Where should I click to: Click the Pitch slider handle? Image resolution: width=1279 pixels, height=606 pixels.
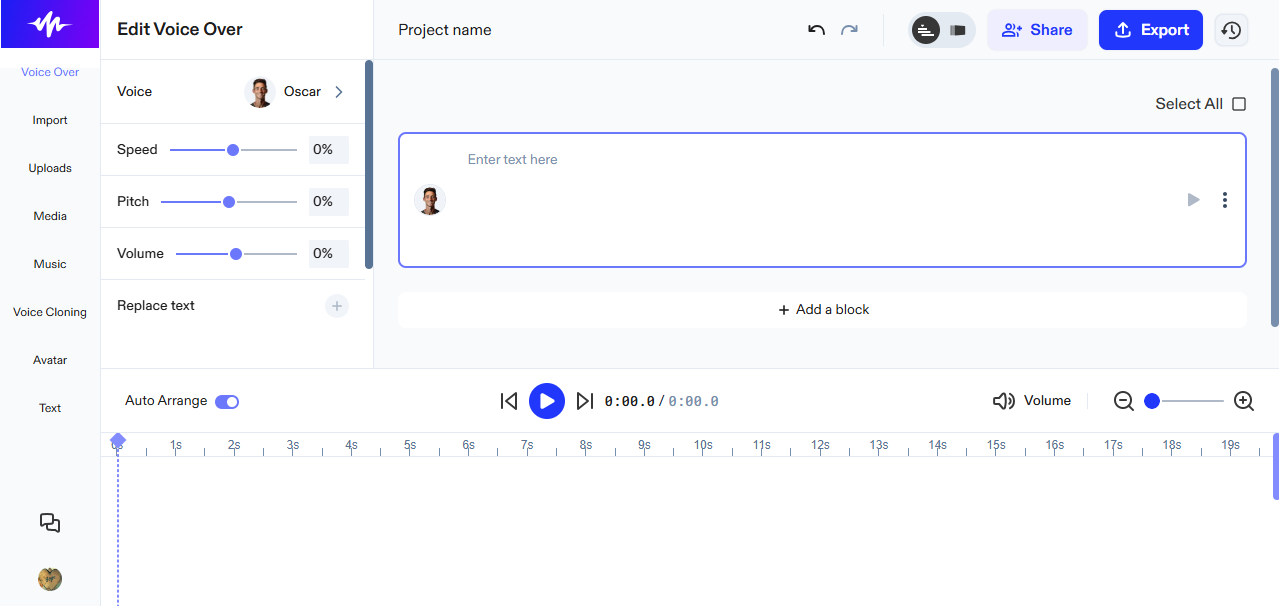(x=228, y=201)
